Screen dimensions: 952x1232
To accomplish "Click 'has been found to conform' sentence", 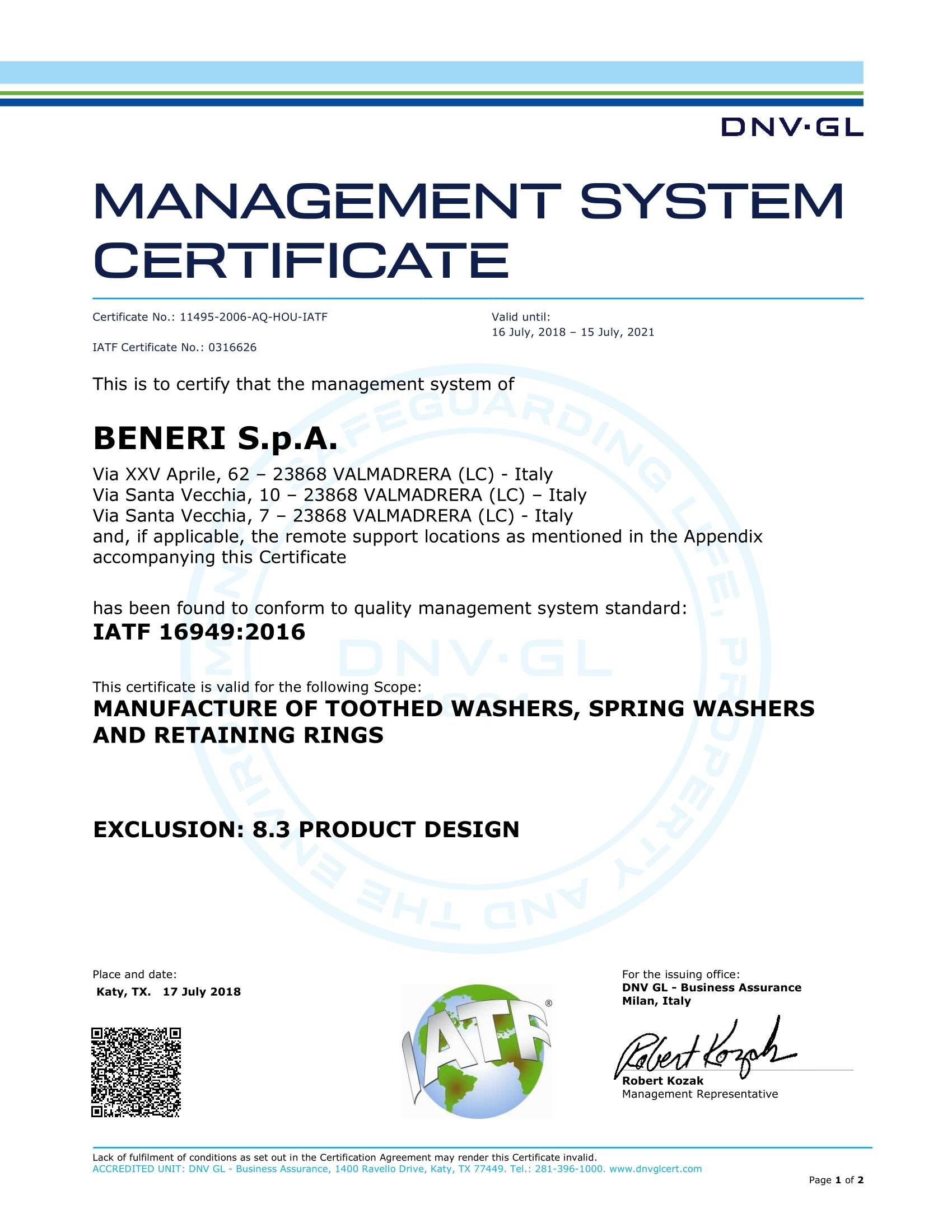I will [x=390, y=609].
